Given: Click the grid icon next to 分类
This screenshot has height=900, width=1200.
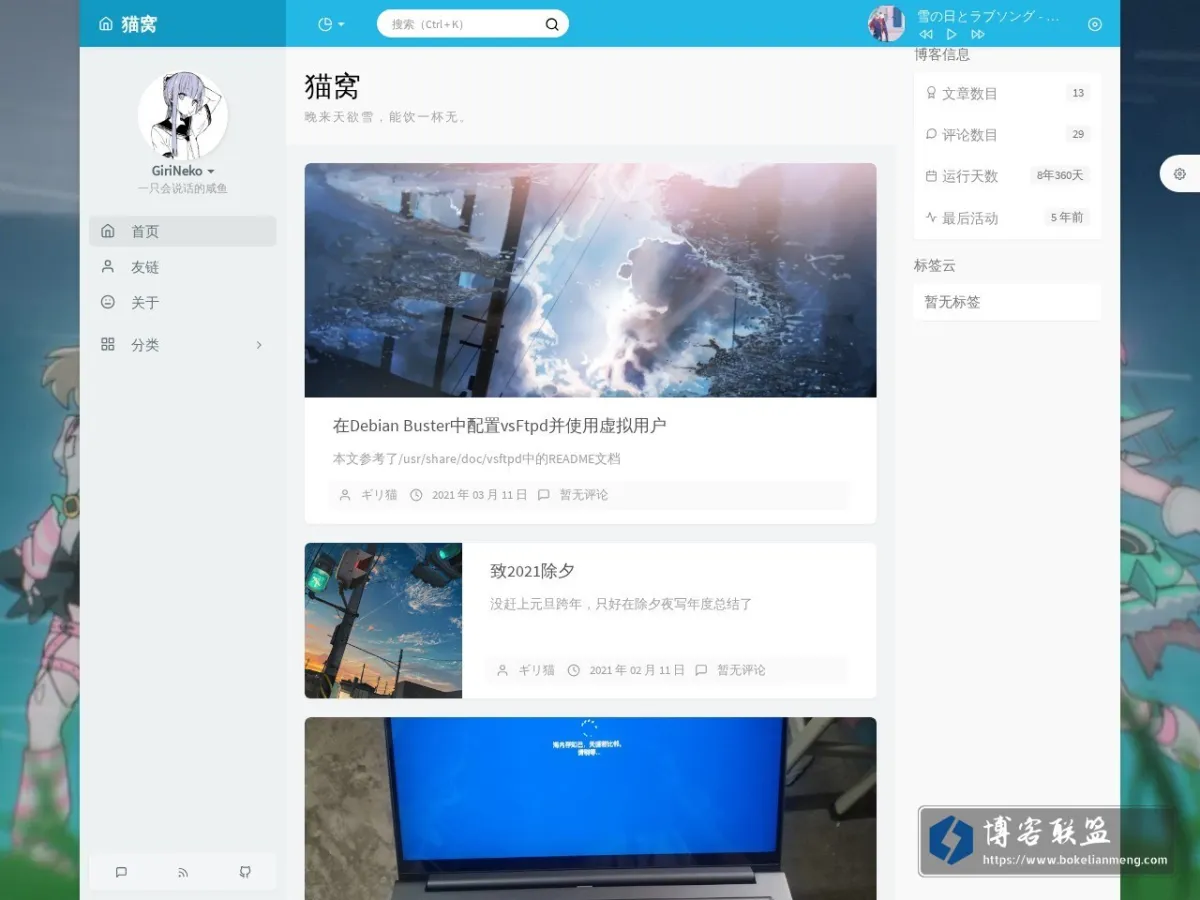Looking at the screenshot, I should click(x=108, y=344).
